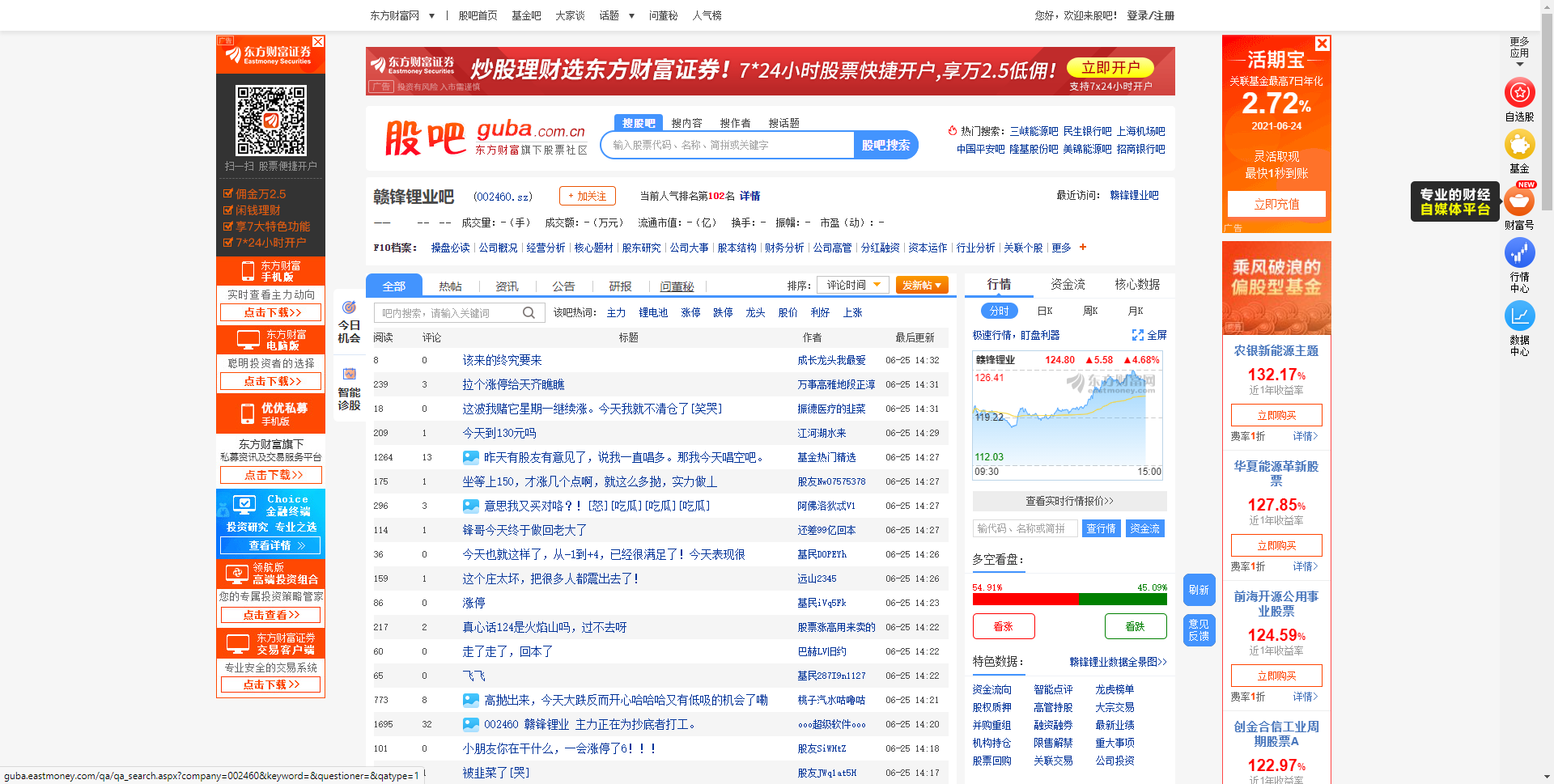Select the 搜作者 search mode
The width and height of the screenshot is (1554, 784).
(x=735, y=123)
